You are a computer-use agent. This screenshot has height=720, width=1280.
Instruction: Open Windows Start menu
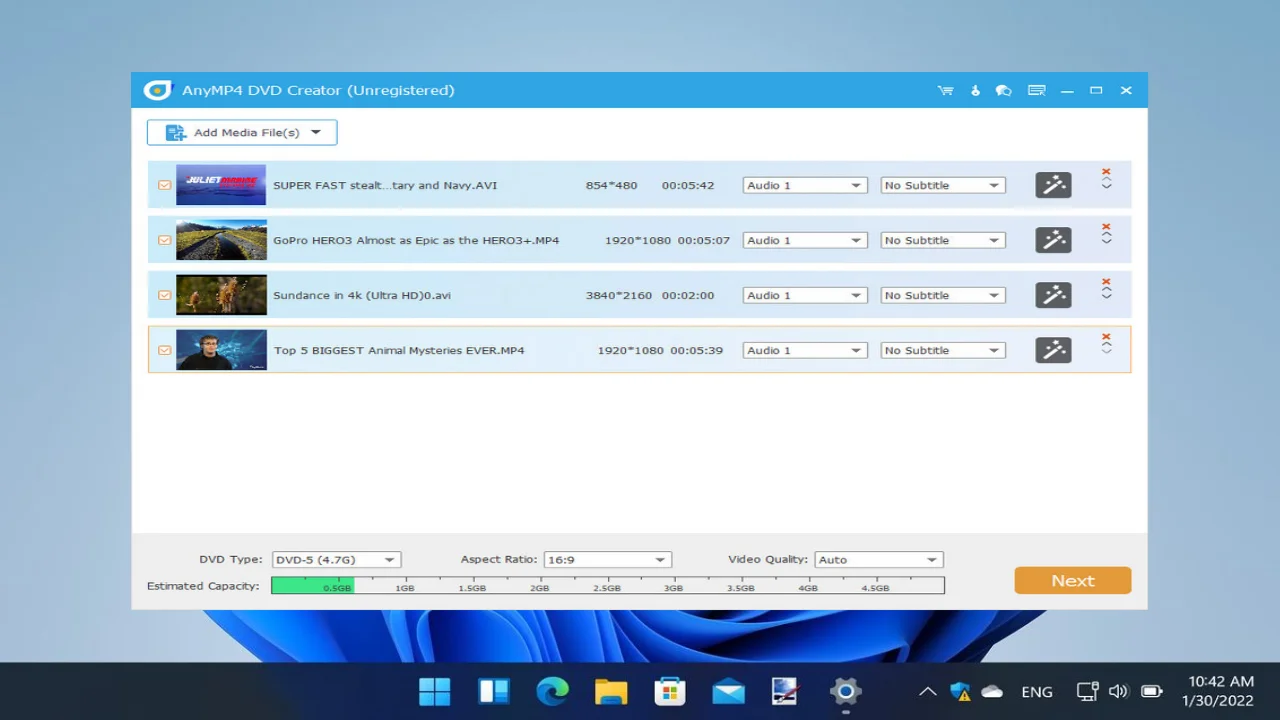coord(435,691)
